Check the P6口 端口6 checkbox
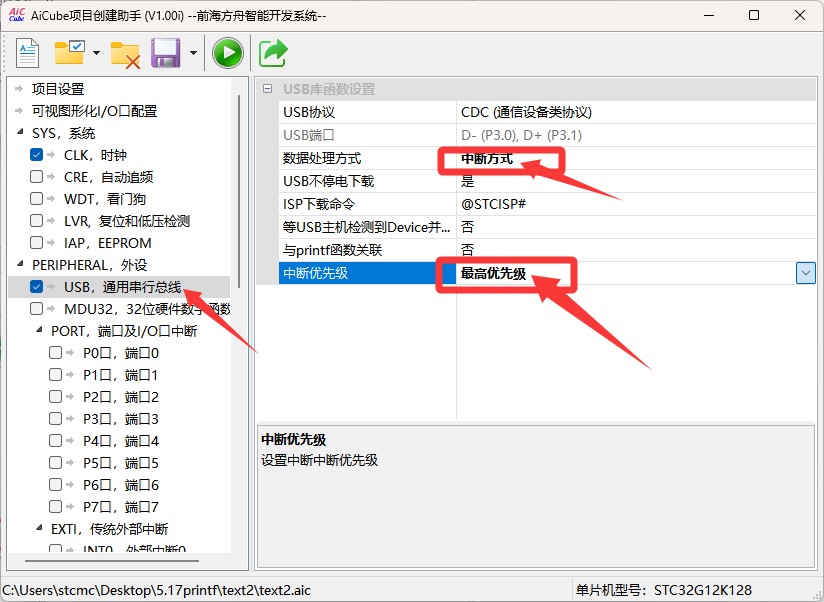The width and height of the screenshot is (824, 602). point(55,484)
